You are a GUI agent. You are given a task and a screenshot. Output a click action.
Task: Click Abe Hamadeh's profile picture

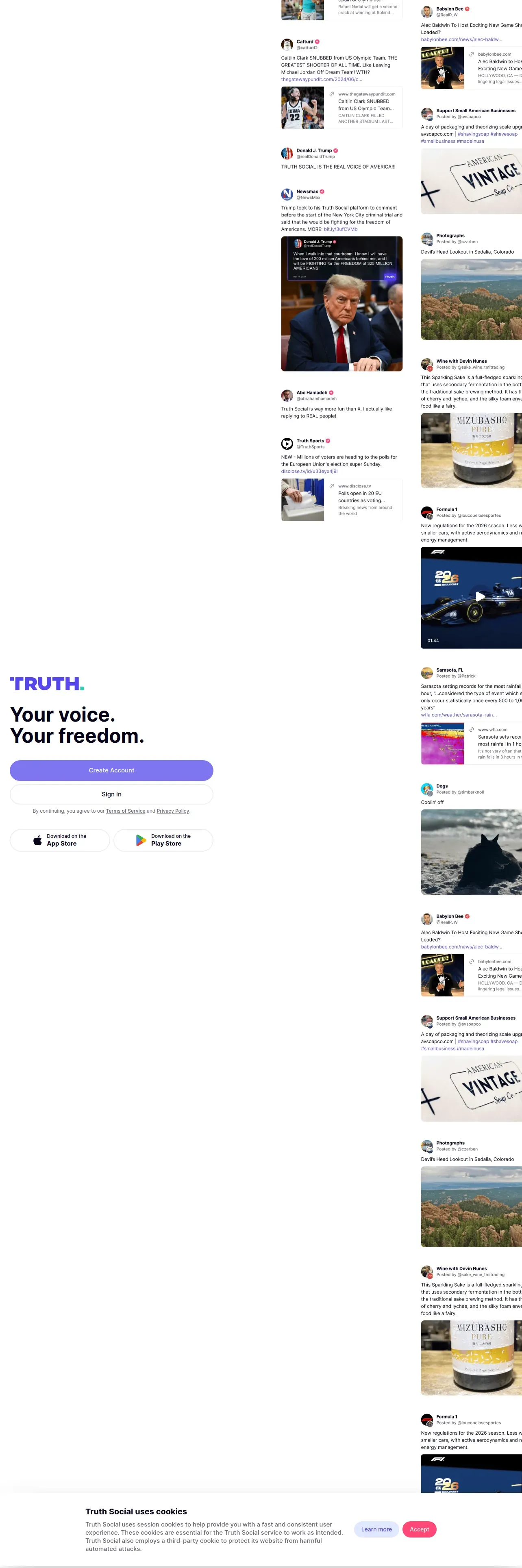click(287, 396)
